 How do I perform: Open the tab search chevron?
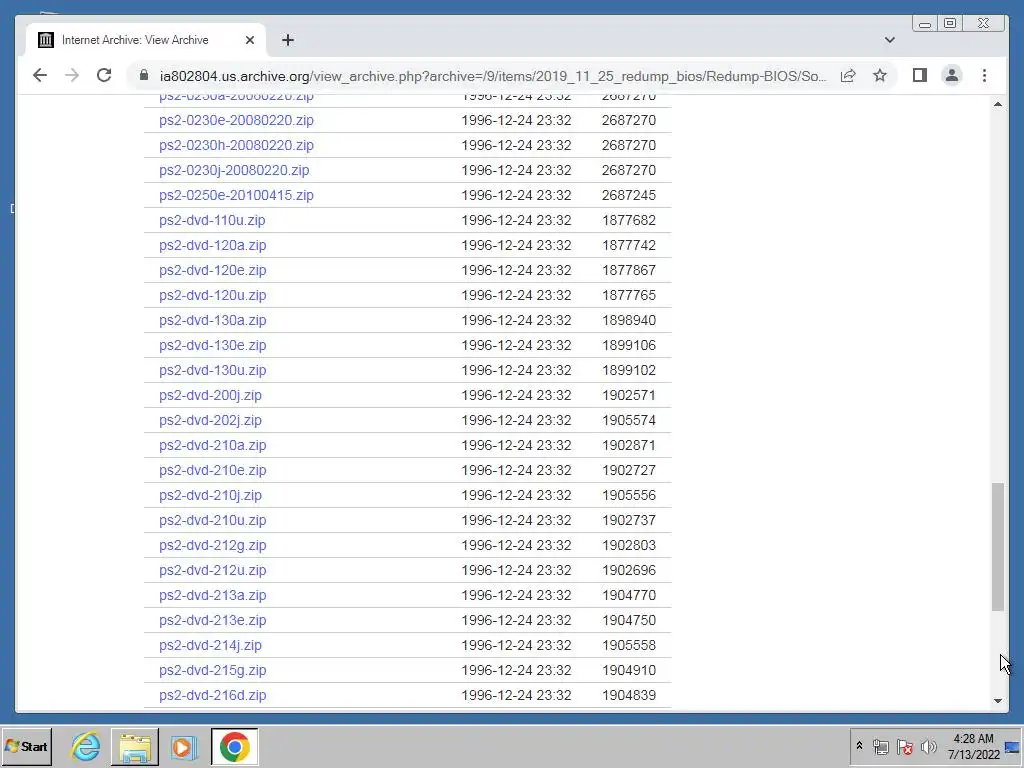pyautogui.click(x=889, y=40)
